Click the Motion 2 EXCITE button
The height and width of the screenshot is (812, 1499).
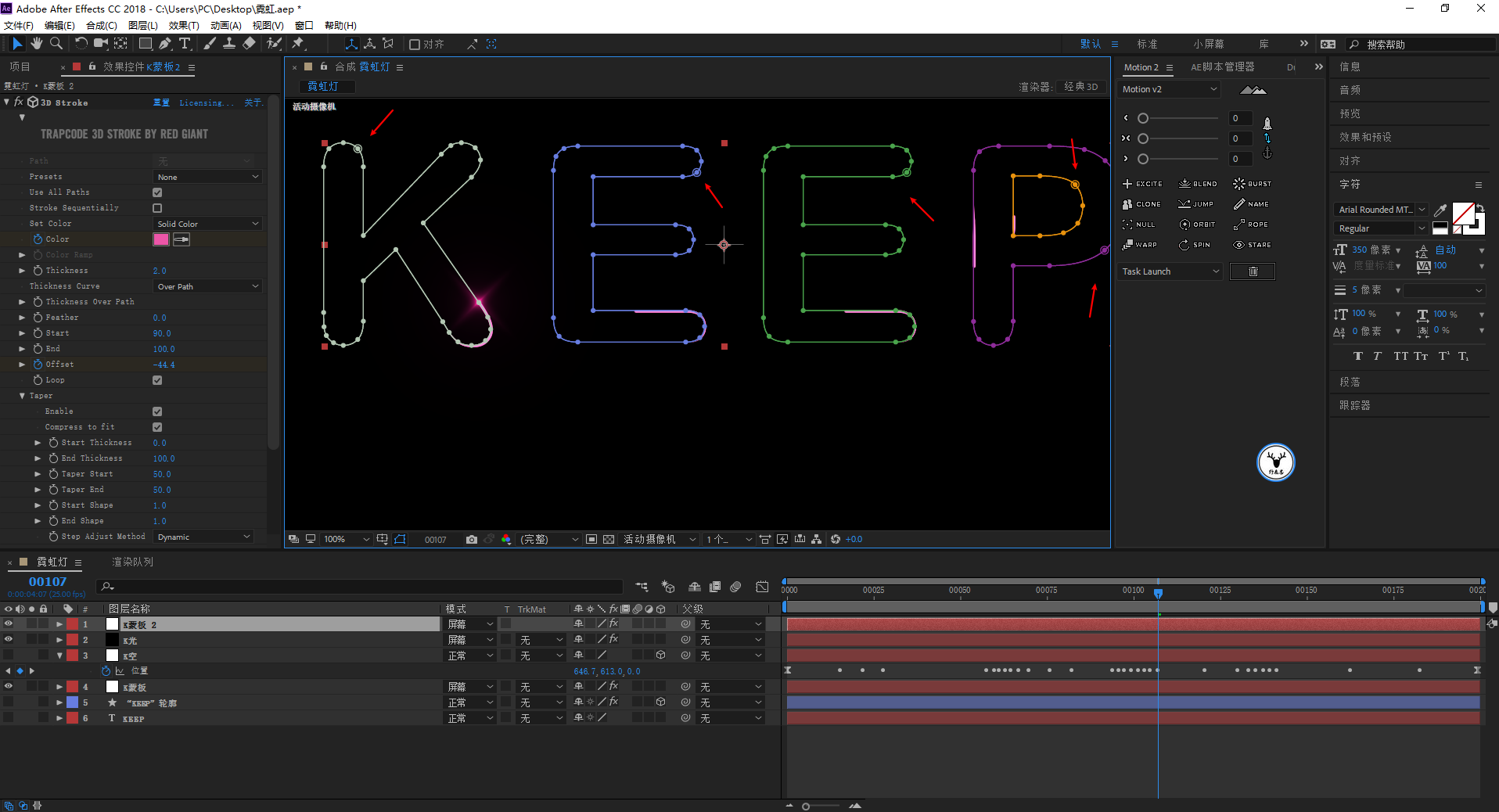click(1143, 184)
